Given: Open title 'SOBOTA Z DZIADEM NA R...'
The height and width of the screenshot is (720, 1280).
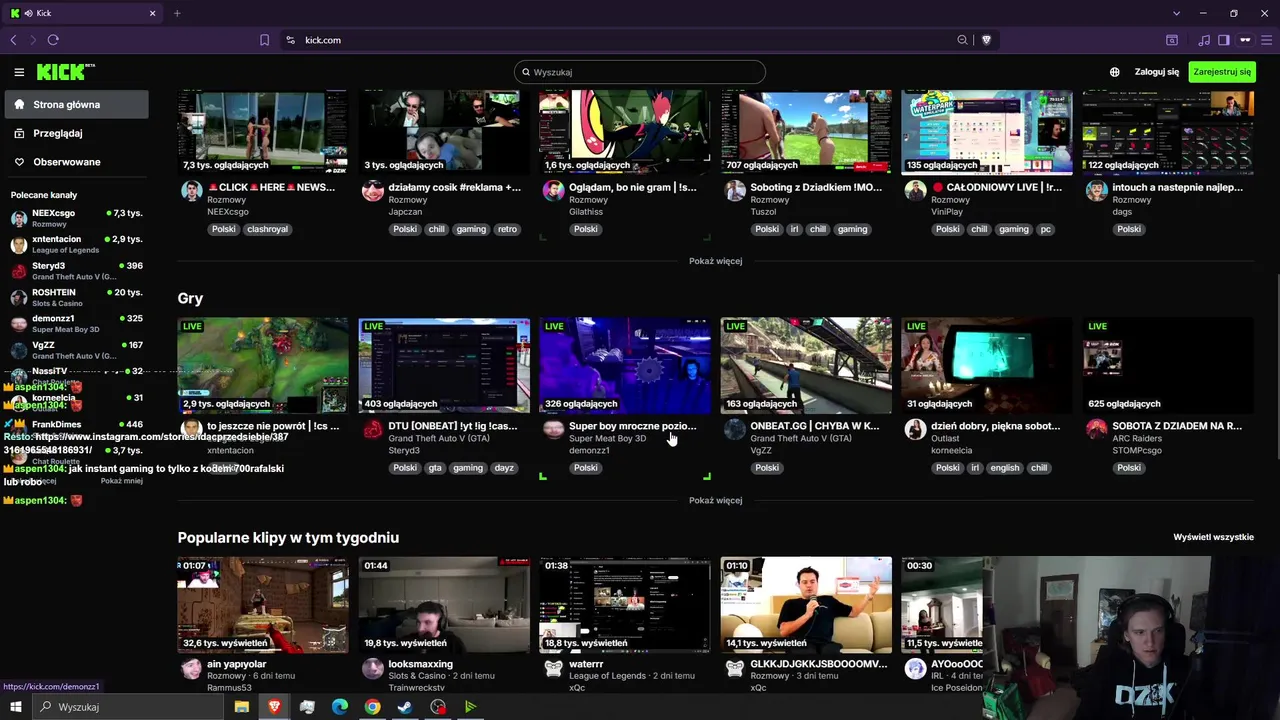Looking at the screenshot, I should coord(1177,426).
